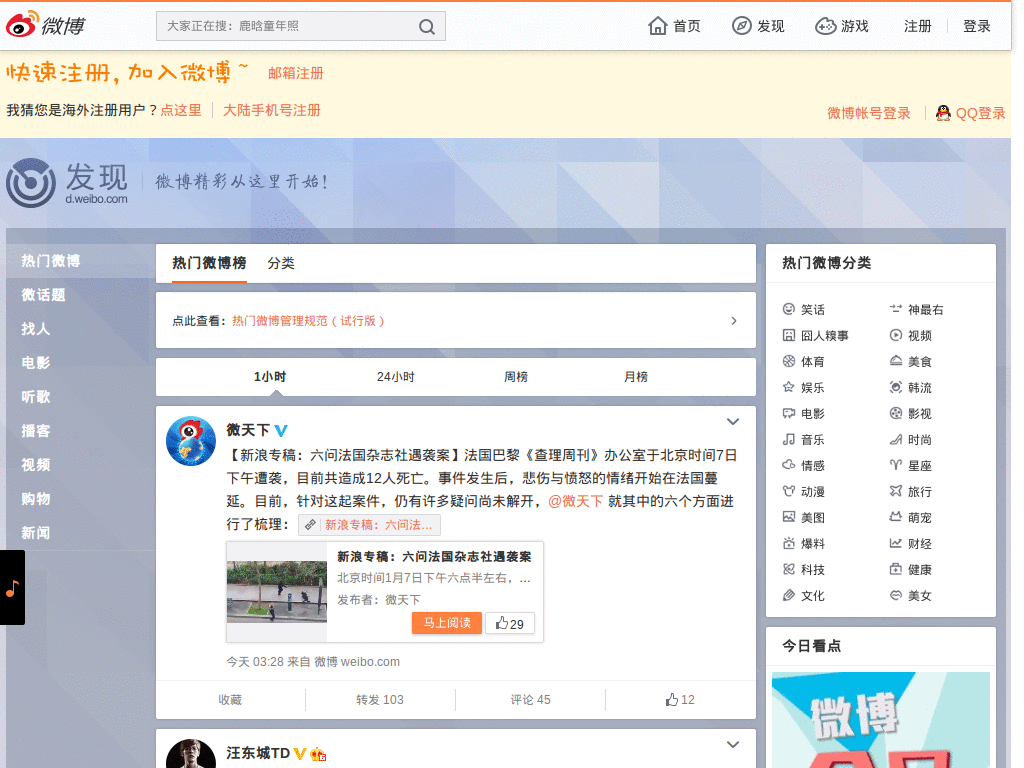Click the right chevron in the notice bar
This screenshot has width=1024, height=768.
734,321
